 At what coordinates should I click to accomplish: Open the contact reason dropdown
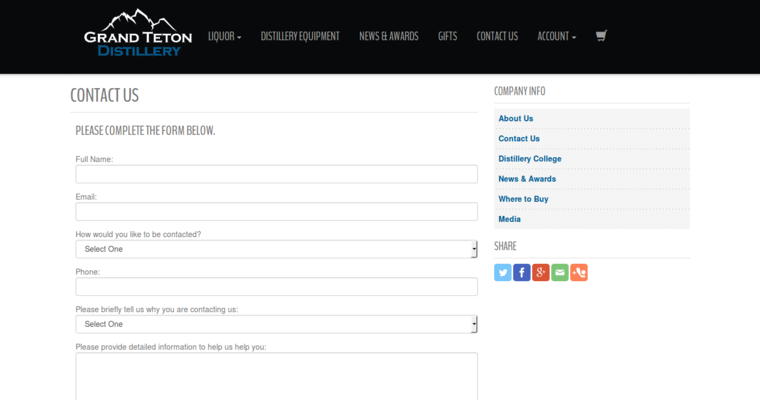pos(276,324)
